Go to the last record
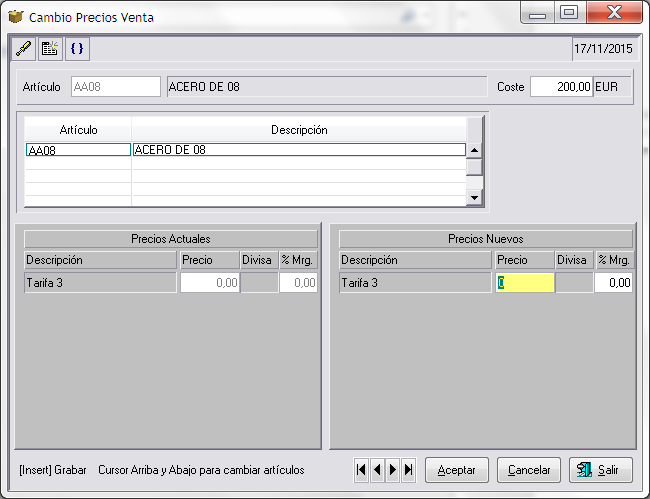The image size is (650, 499). pyautogui.click(x=408, y=470)
